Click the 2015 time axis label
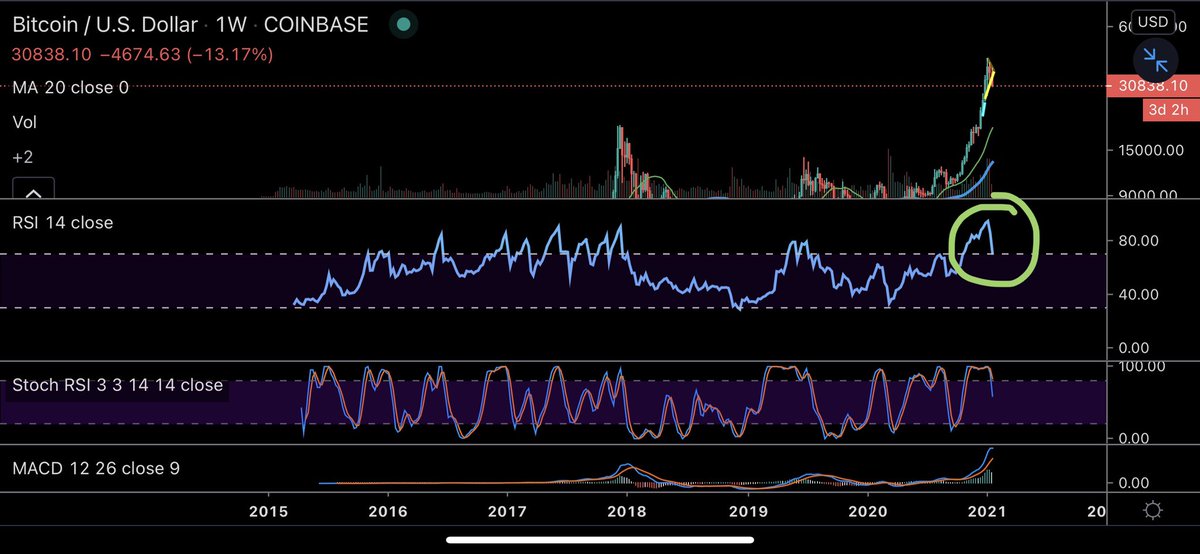 [268, 511]
